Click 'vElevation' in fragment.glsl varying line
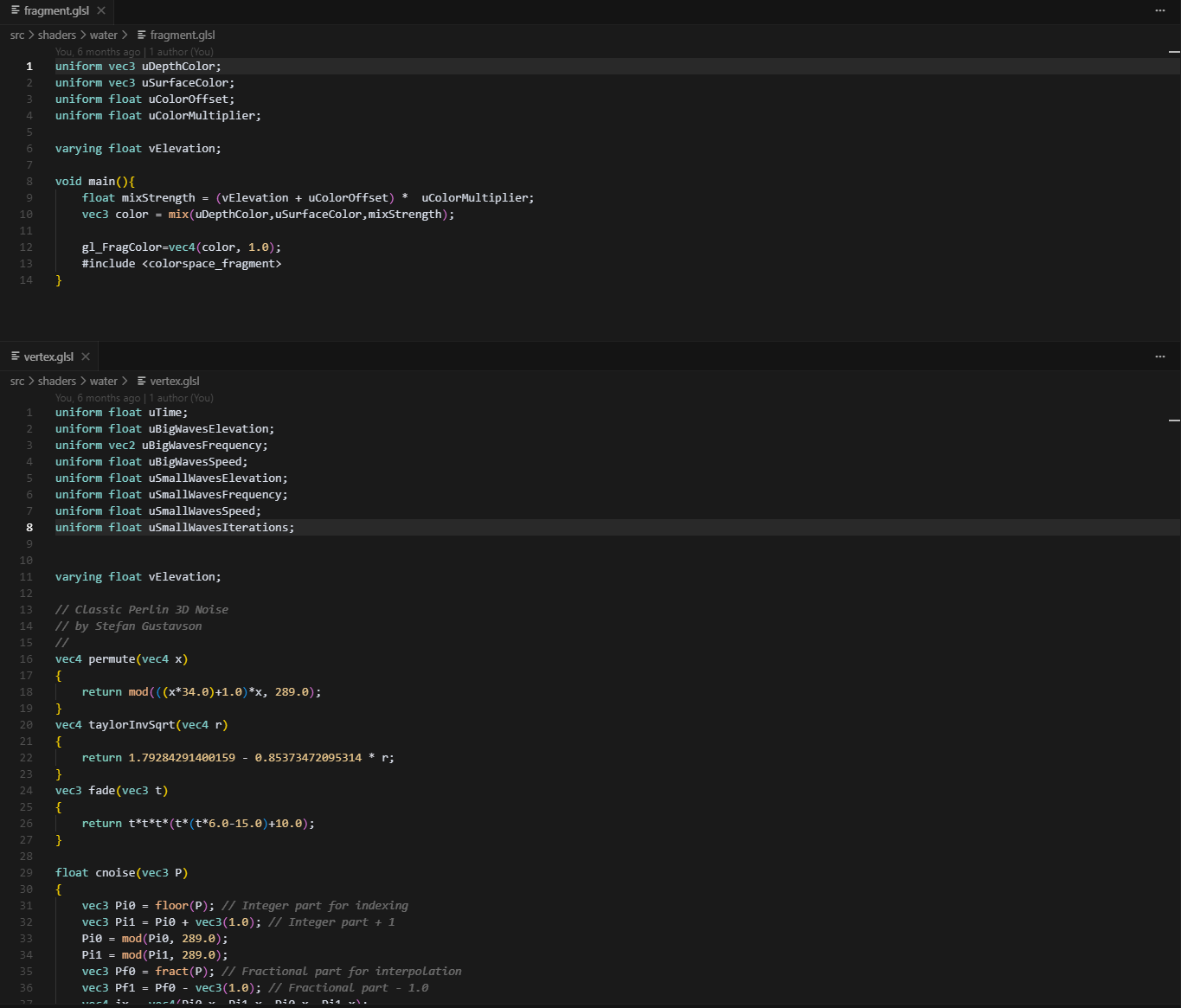The height and width of the screenshot is (1008, 1181). [x=182, y=149]
